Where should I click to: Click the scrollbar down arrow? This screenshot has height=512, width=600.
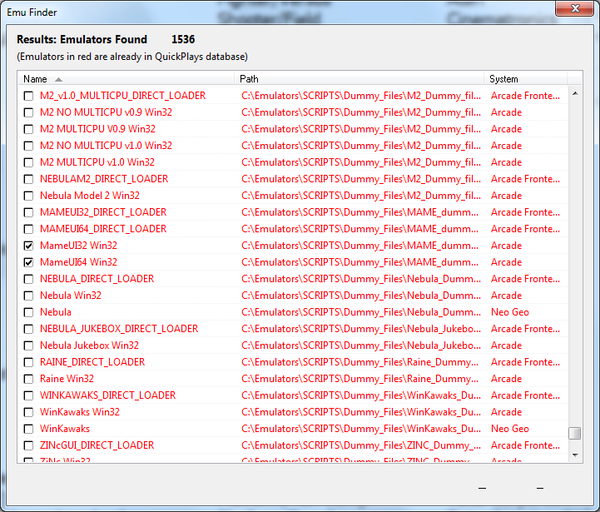coord(574,455)
